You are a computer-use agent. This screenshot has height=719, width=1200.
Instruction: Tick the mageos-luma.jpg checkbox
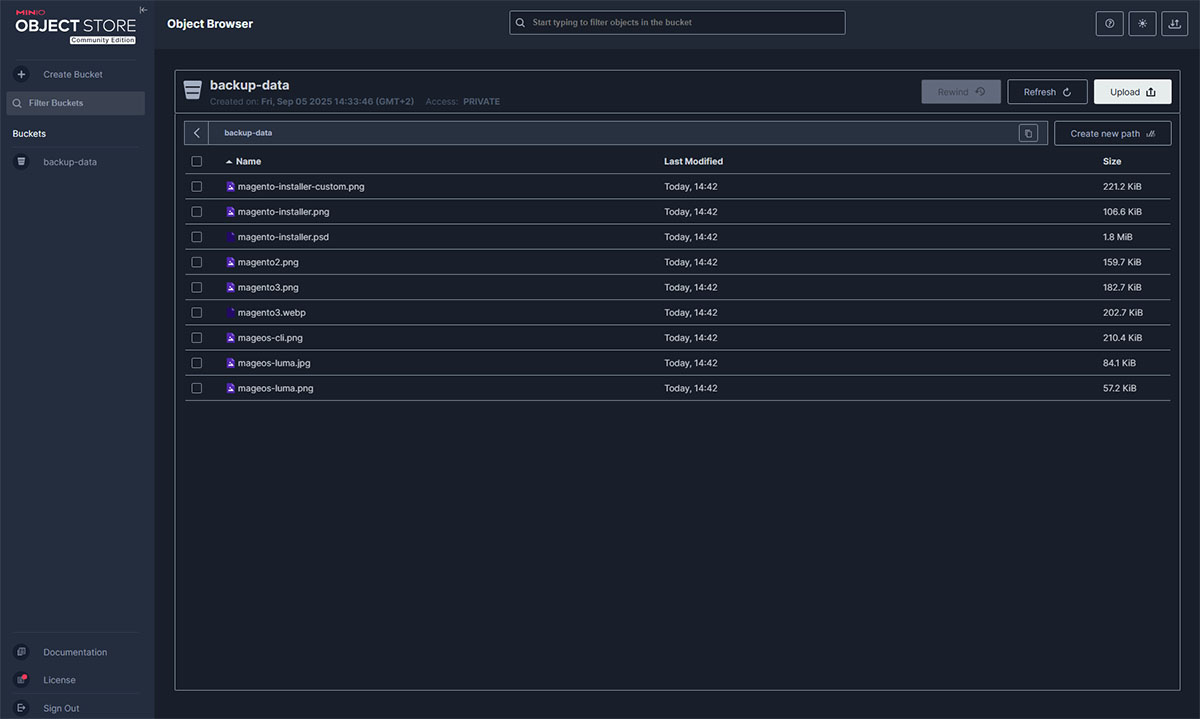pos(197,363)
